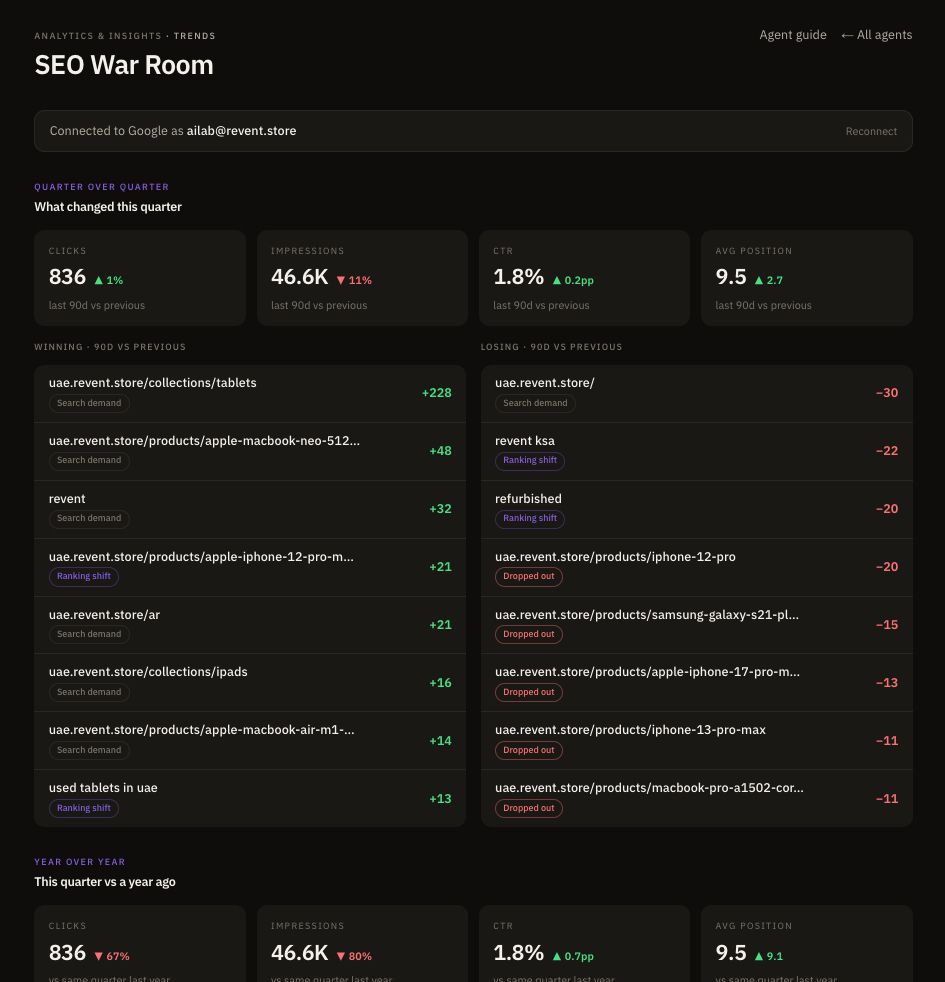
Task: Open winning row apple-macbook-air-m1
Action: [x=250, y=741]
